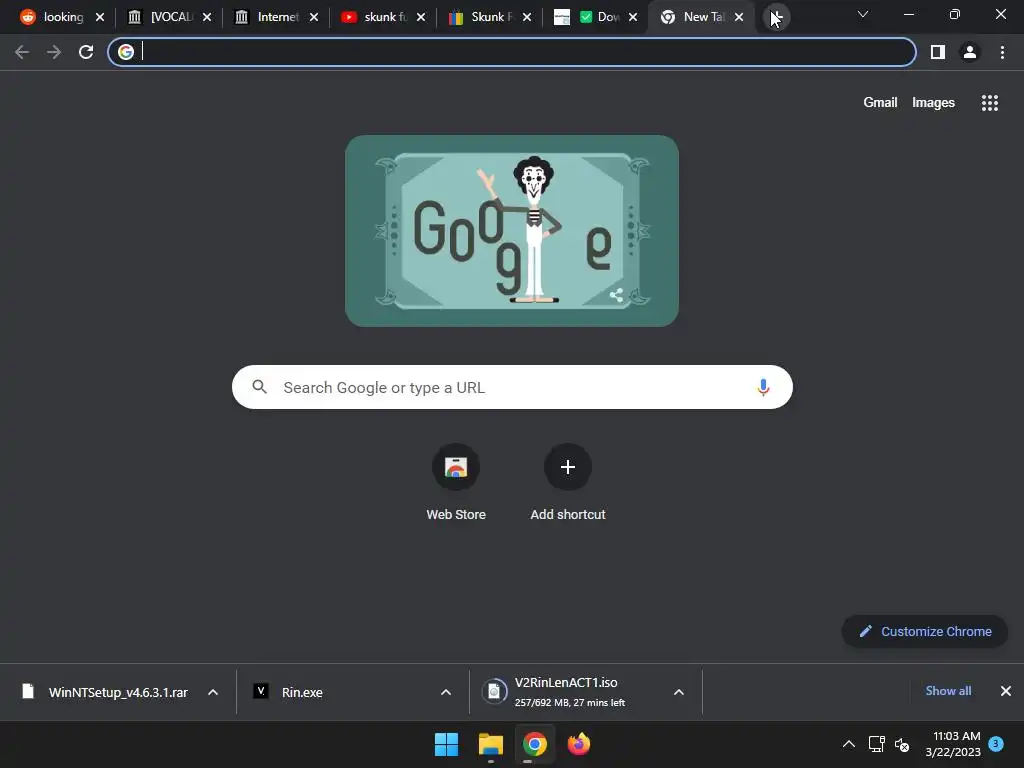
Task: Switch to the Reddit 'looking' tab
Action: tap(54, 17)
